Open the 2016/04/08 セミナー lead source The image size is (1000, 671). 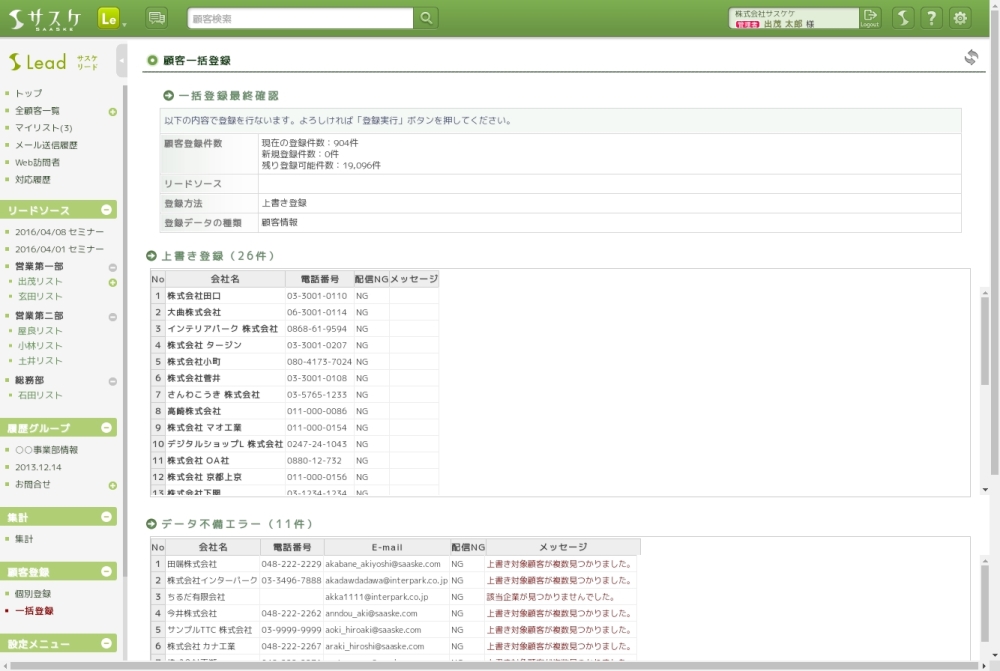(59, 232)
